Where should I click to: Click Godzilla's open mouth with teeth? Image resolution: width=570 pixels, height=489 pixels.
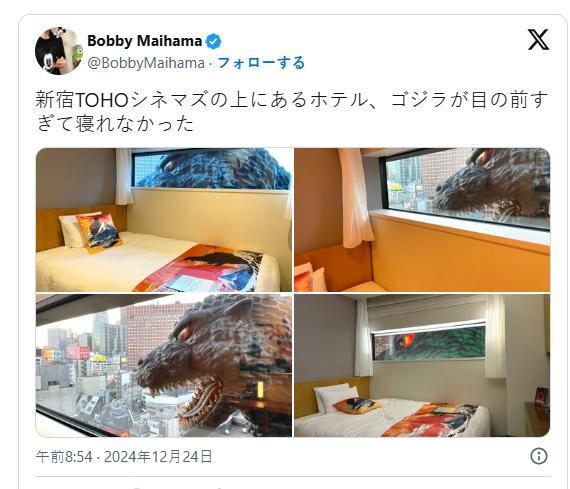click(200, 402)
